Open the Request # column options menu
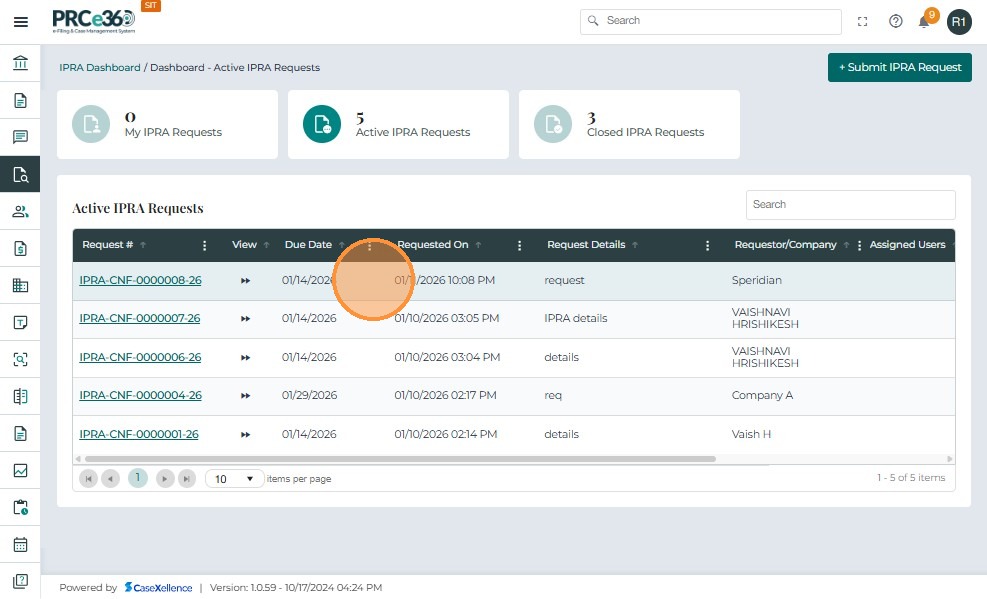This screenshot has width=987, height=599. tap(205, 245)
